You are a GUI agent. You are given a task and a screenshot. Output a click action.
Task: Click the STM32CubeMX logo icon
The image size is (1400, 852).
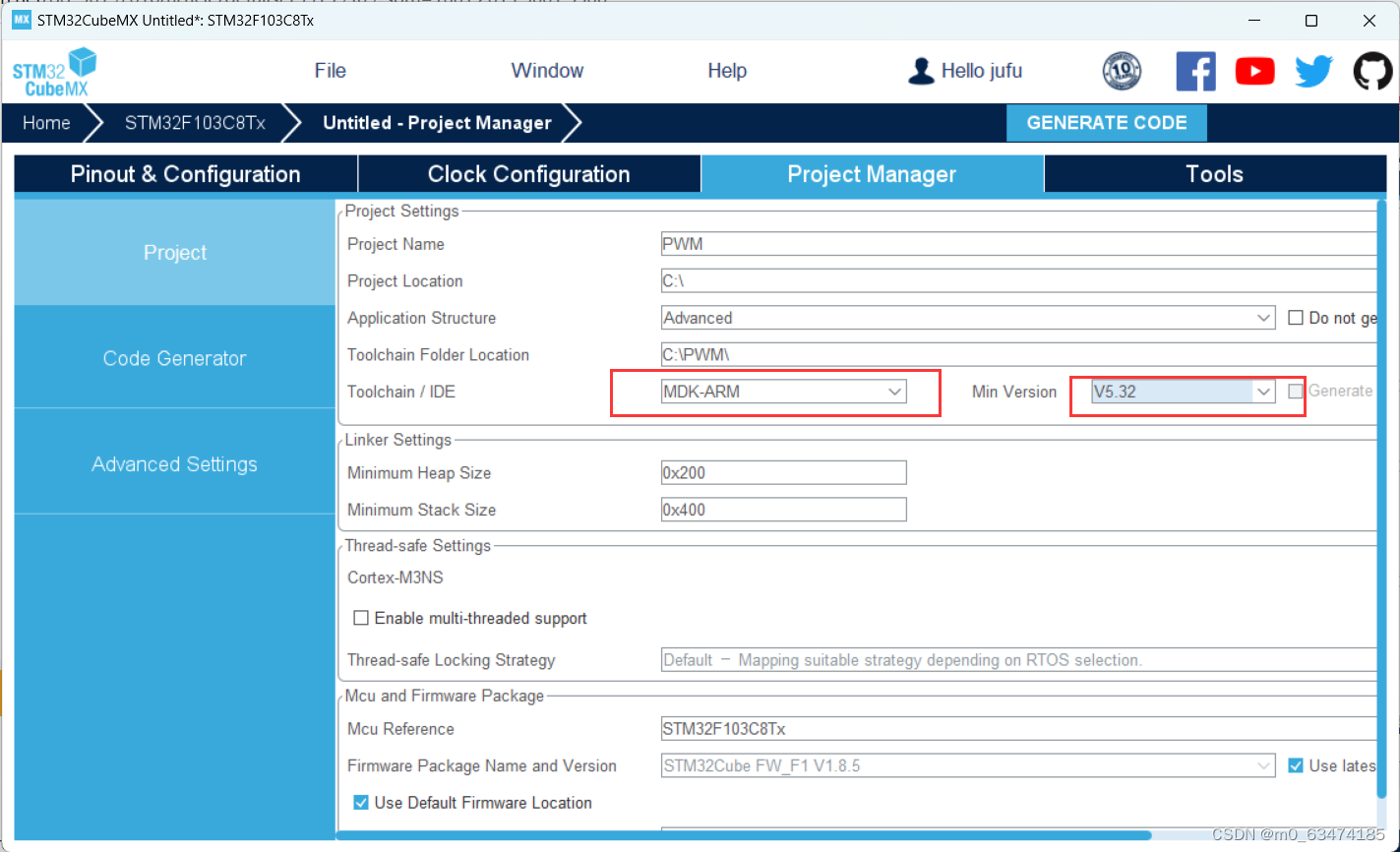[x=55, y=72]
